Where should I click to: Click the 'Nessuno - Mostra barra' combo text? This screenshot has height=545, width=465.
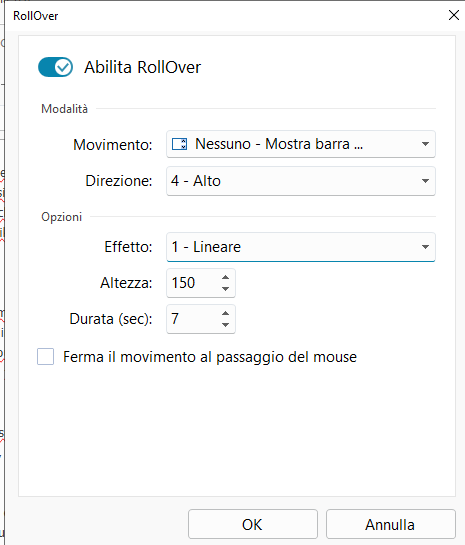279,144
